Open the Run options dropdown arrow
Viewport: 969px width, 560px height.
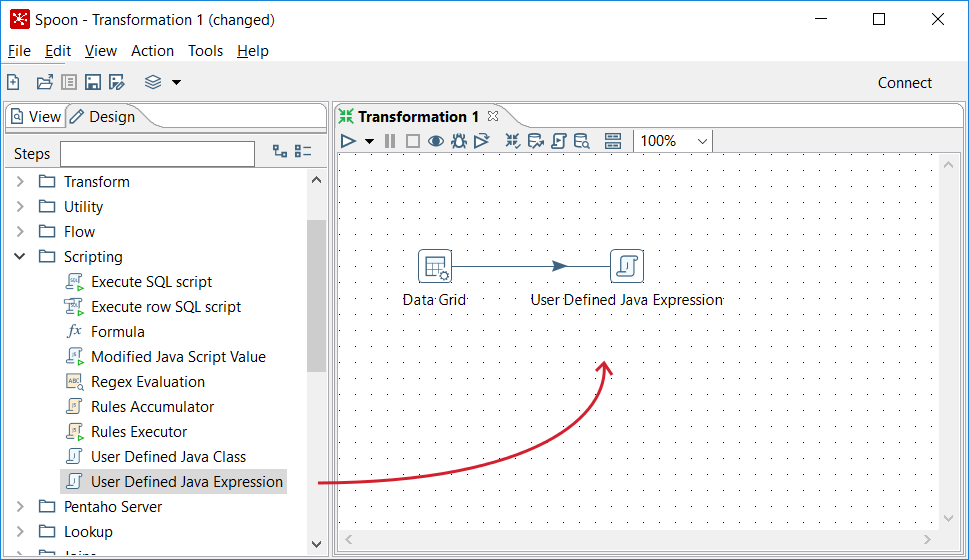369,142
